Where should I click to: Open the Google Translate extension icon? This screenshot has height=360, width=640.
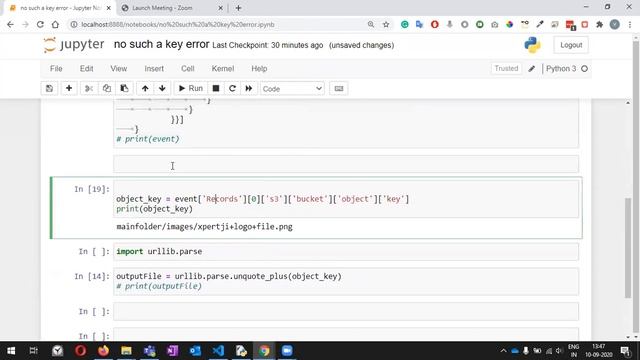pyautogui.click(x=419, y=24)
